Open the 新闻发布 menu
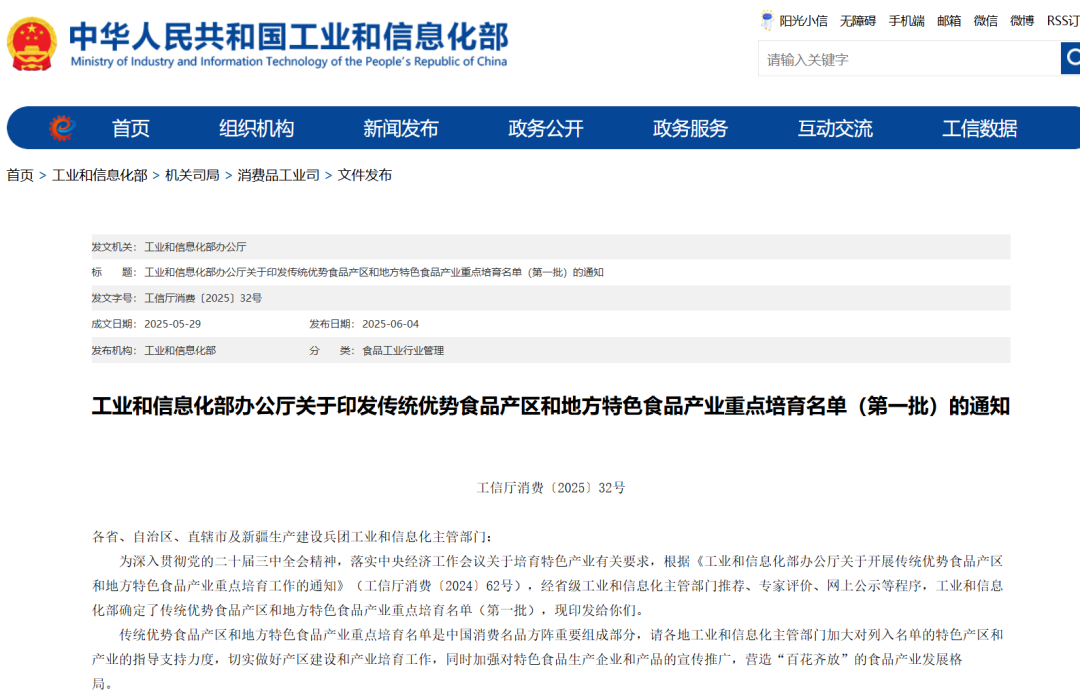The width and height of the screenshot is (1080, 696). tap(401, 128)
